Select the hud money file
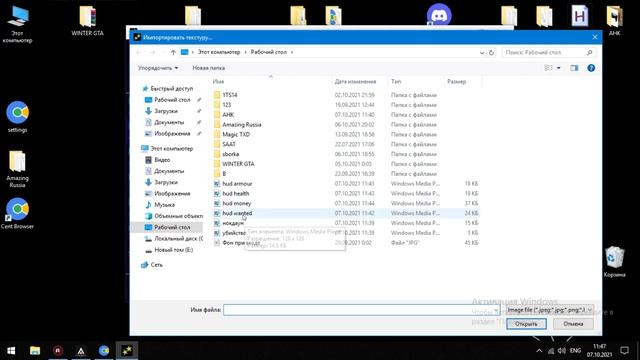This screenshot has height=360, width=640. click(x=236, y=203)
